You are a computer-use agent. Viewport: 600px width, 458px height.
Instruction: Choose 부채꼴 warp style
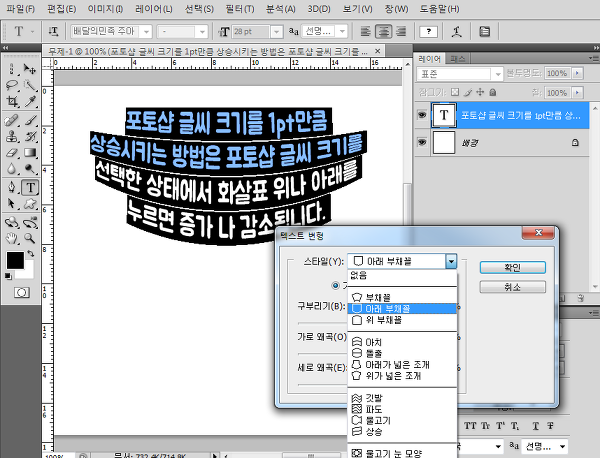tap(402, 297)
